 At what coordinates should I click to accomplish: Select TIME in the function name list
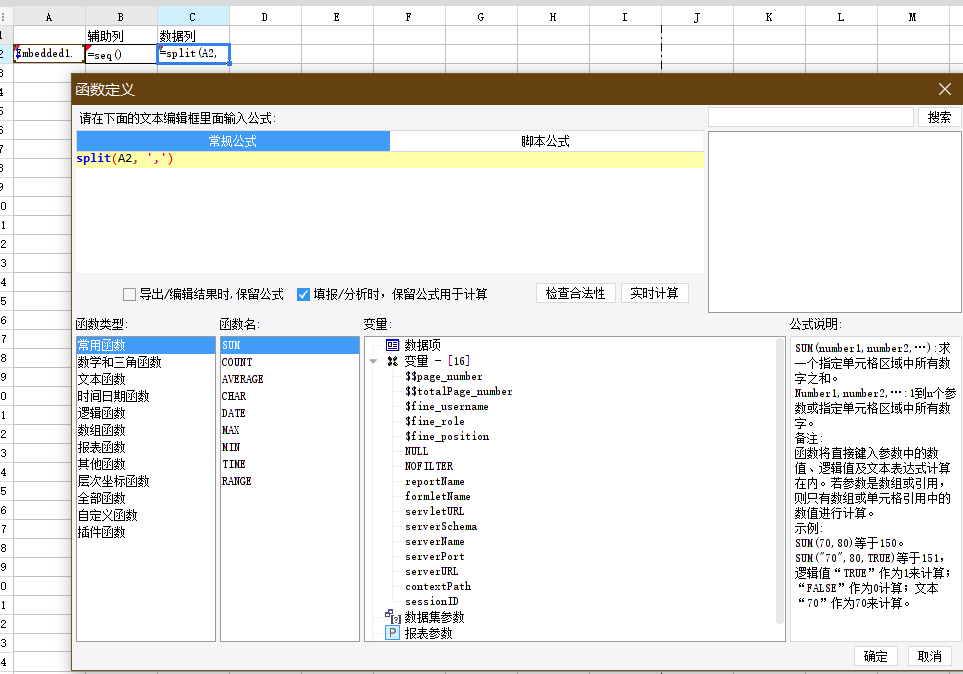(290, 464)
